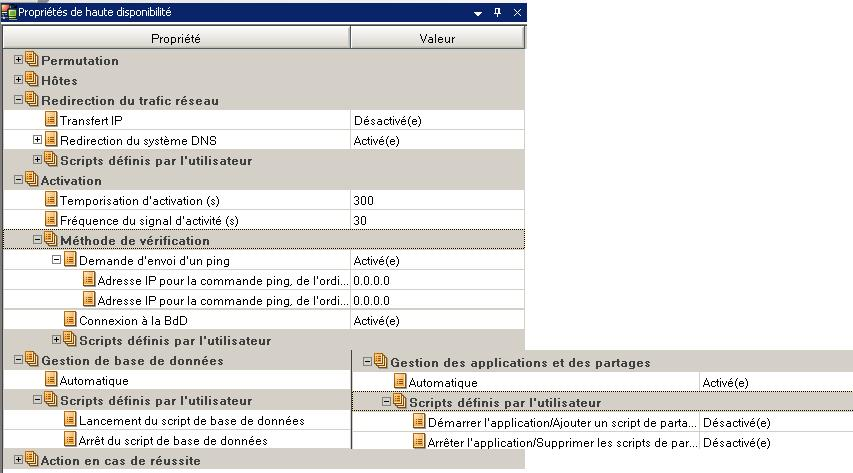
Task: Select Fréquence du signal d'activité (s) row
Action: (x=264, y=220)
